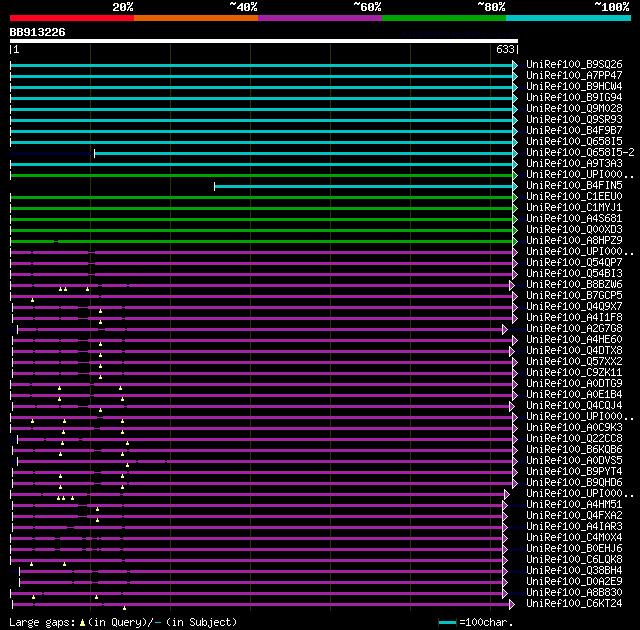
Task: Click the purple alignment bar of A2G7G8
Action: pos(260,329)
